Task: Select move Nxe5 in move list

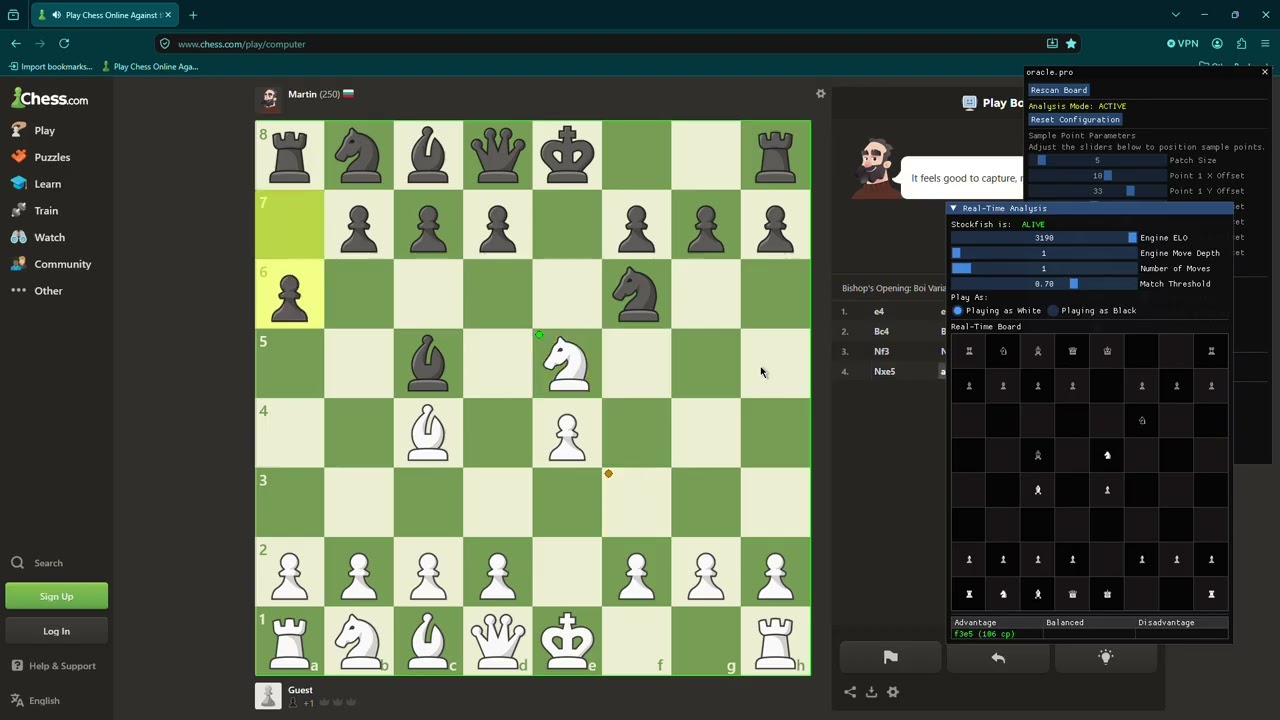Action: (884, 372)
